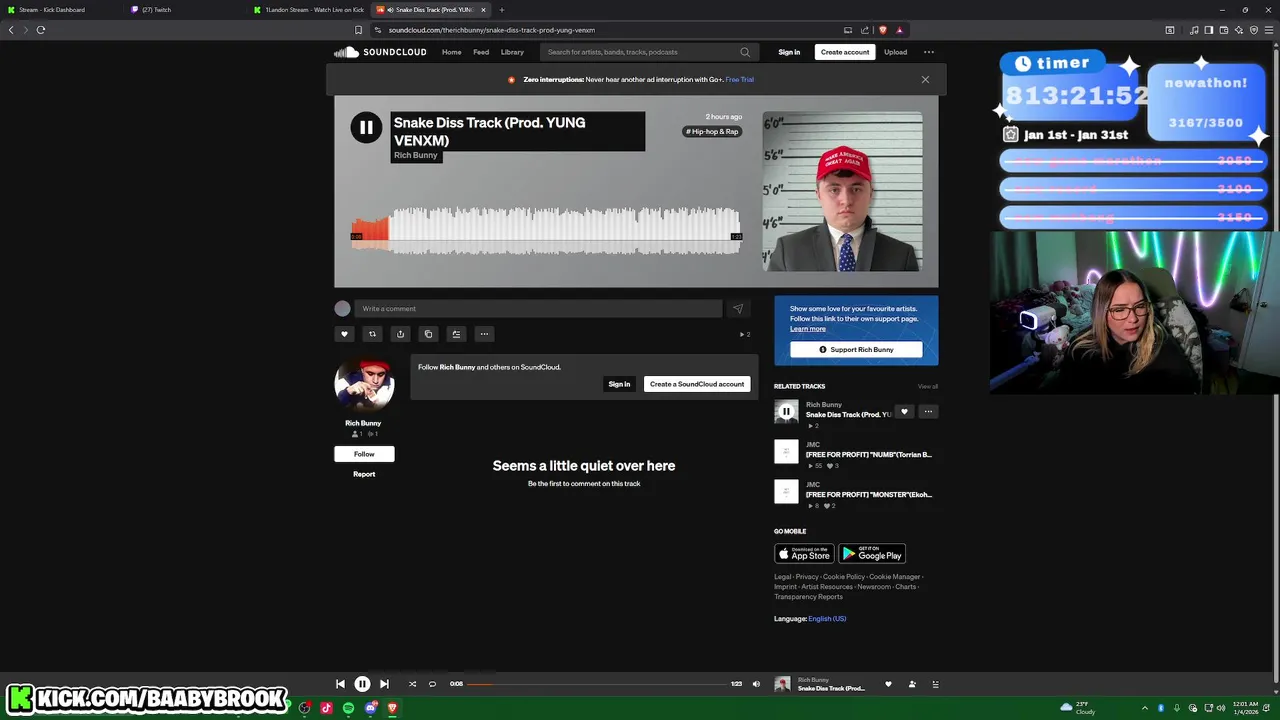This screenshot has width=1280, height=720.
Task: Open the Brave main hamburger menu
Action: 1271,30
